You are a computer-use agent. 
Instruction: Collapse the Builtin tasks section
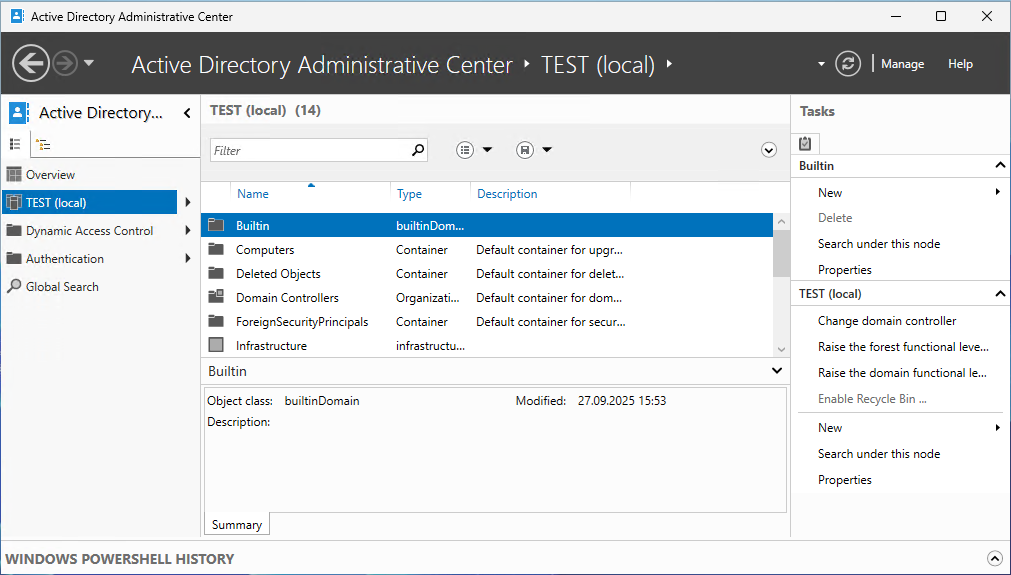click(x=999, y=165)
